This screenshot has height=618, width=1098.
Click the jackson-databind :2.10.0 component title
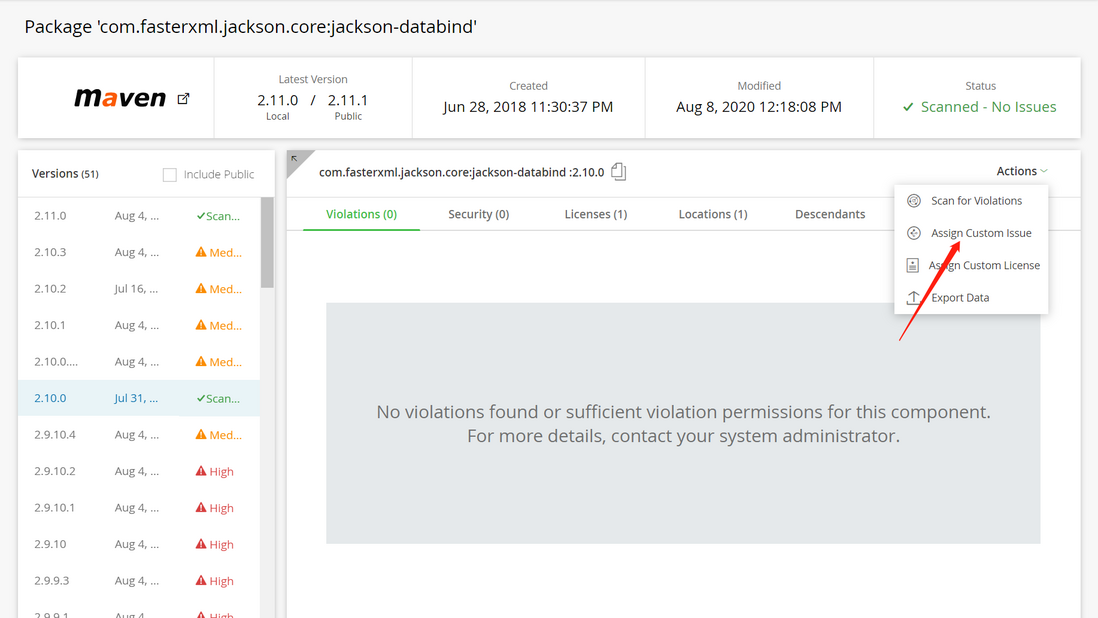click(x=461, y=172)
